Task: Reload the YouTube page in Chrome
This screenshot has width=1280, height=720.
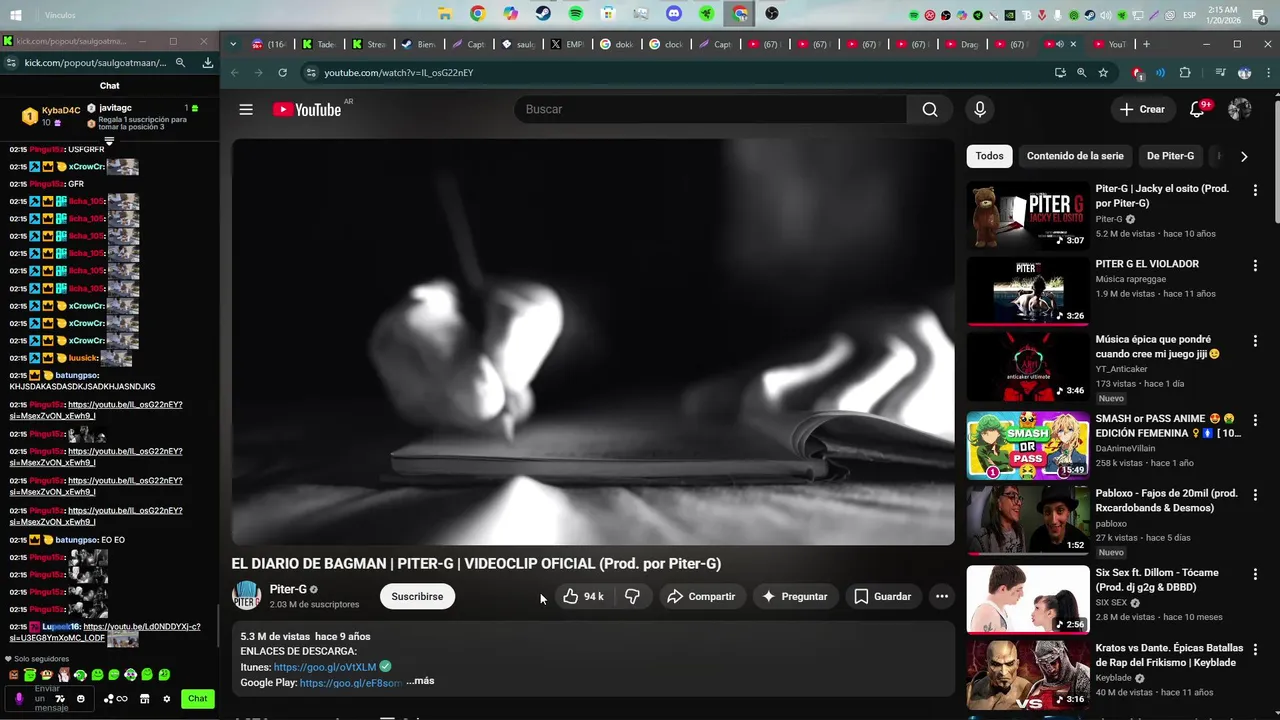Action: 283,73
